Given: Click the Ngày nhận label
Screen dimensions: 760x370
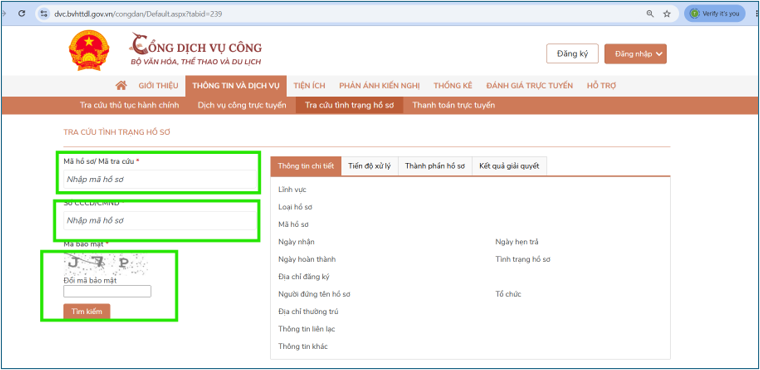Looking at the screenshot, I should (297, 242).
